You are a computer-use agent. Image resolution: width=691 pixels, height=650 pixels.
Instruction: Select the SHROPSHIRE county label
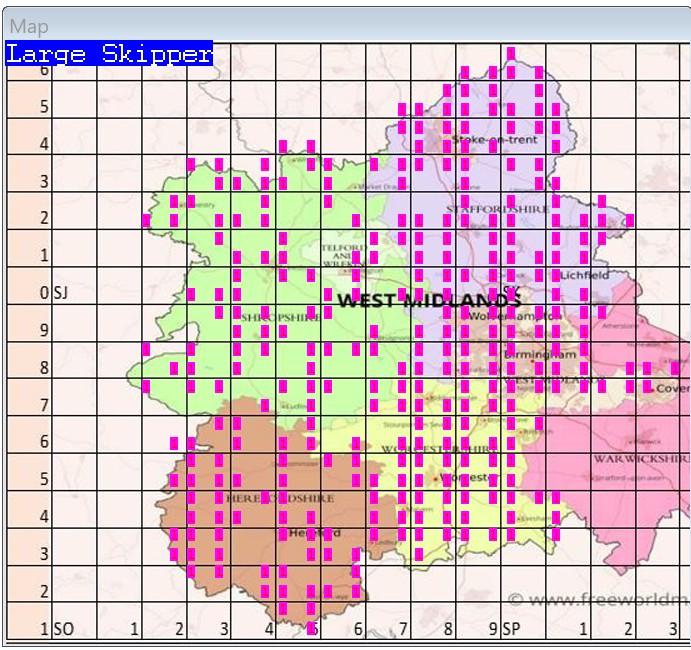coord(282,317)
